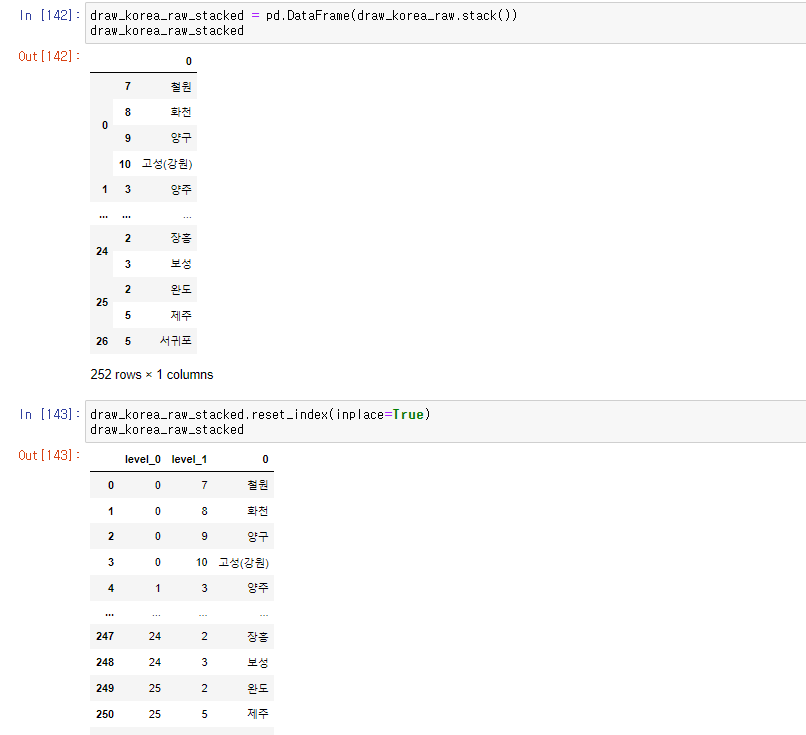
Task: Click cell '보성' in row 248
Action: click(258, 663)
